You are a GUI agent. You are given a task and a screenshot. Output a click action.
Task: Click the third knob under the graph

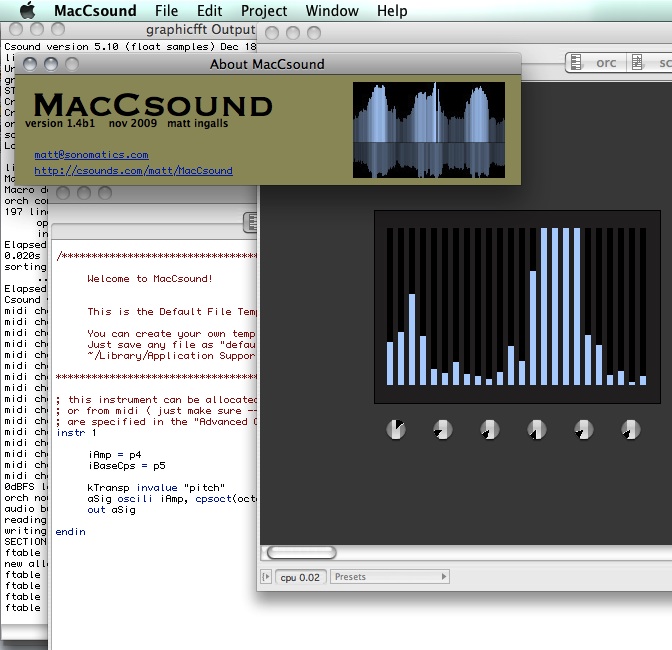coord(489,429)
